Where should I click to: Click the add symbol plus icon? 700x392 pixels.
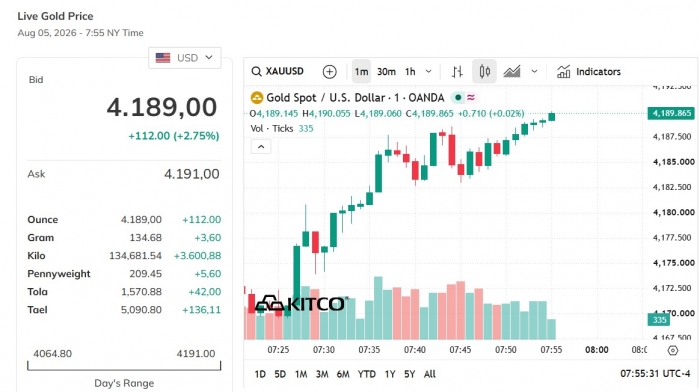(x=329, y=71)
